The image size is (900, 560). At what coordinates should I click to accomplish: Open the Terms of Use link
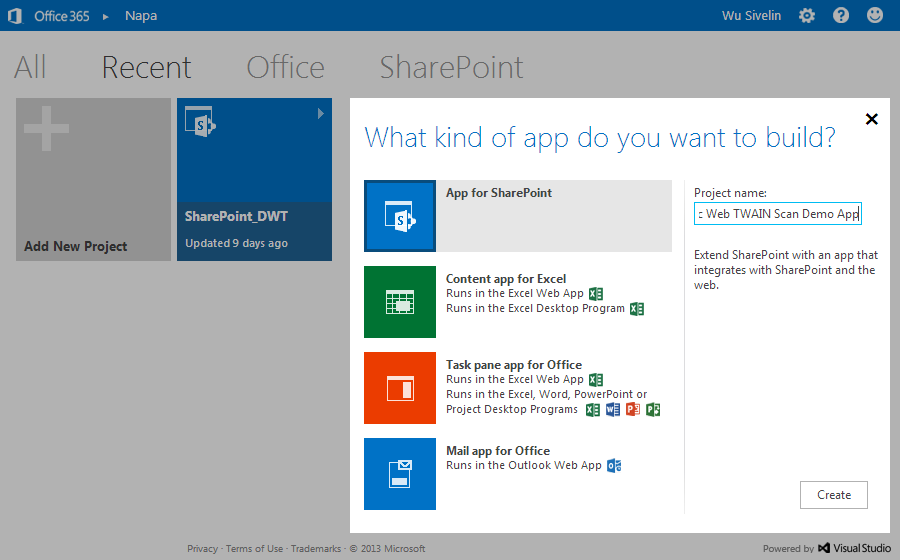pos(254,548)
